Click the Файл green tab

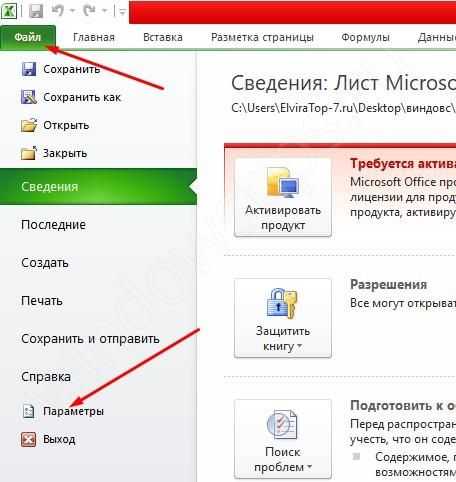[x=28, y=37]
